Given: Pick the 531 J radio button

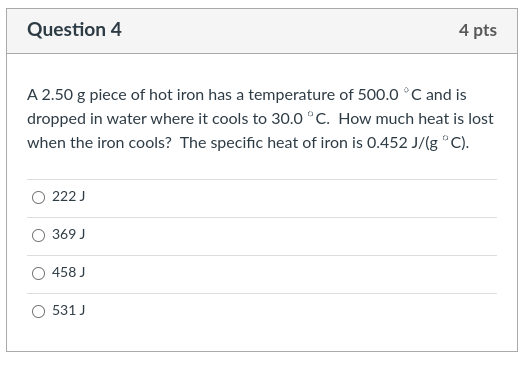Looking at the screenshot, I should coord(38,311).
